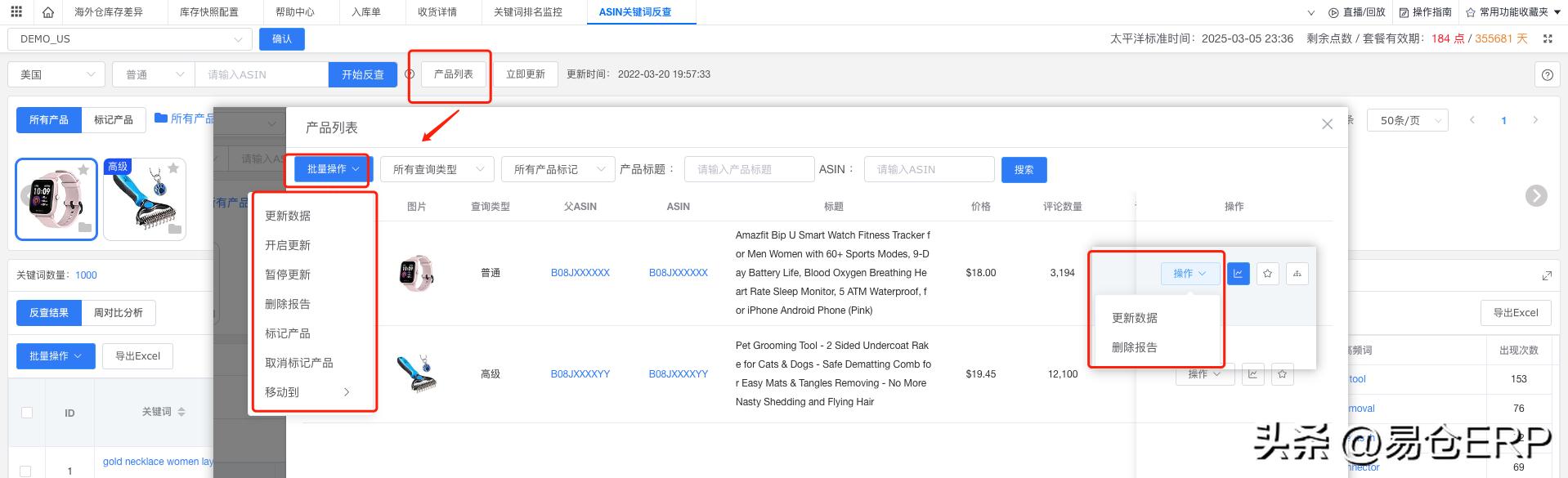This screenshot has width=1568, height=478.
Task: Click the blue trend chart icon for Amazfit row
Action: (1238, 274)
